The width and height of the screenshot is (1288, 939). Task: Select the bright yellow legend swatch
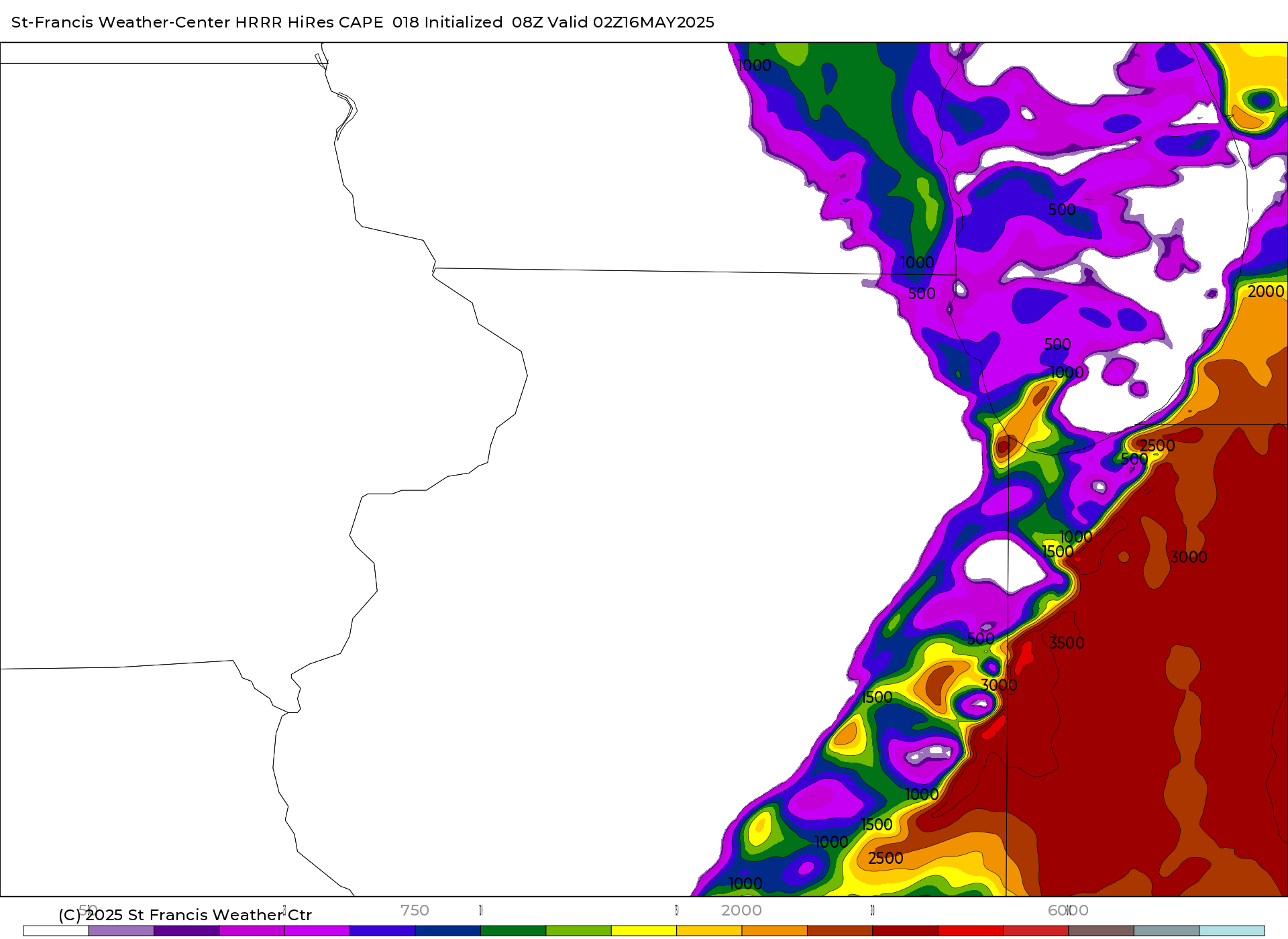(x=644, y=931)
